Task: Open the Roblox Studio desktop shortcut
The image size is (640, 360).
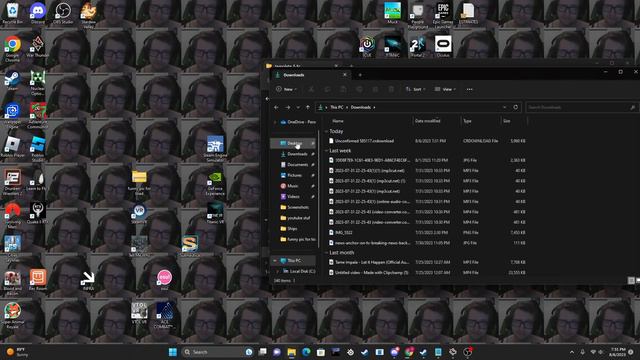Action: pyautogui.click(x=38, y=149)
